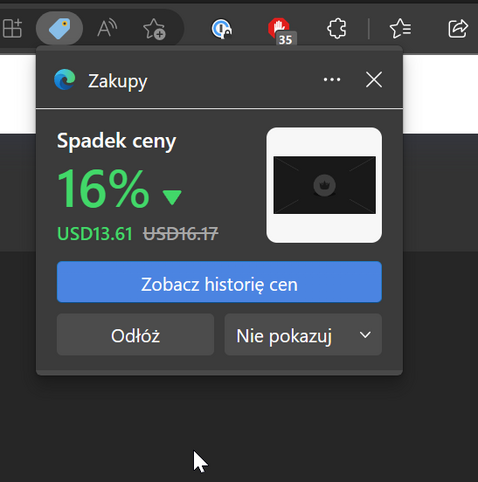Close the Zakupy shopping popup
The height and width of the screenshot is (482, 478).
pos(374,80)
